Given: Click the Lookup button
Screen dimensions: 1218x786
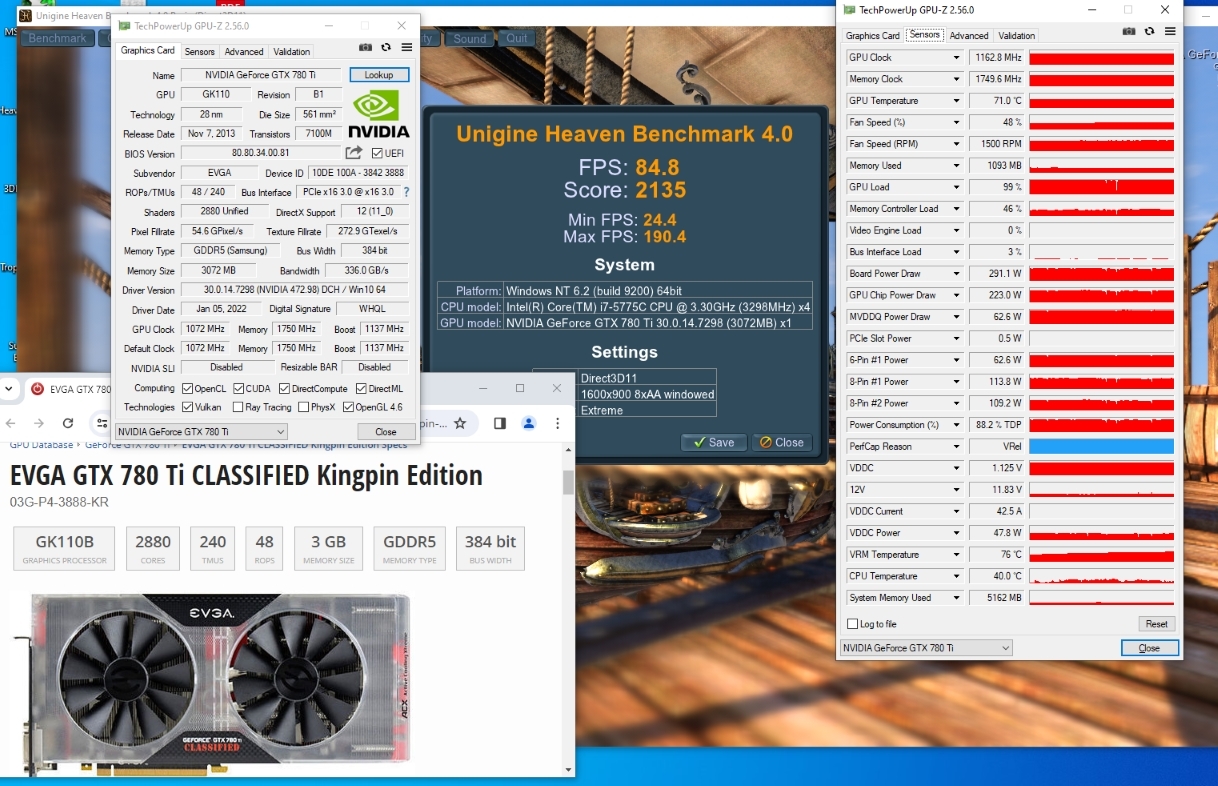Looking at the screenshot, I should point(379,75).
